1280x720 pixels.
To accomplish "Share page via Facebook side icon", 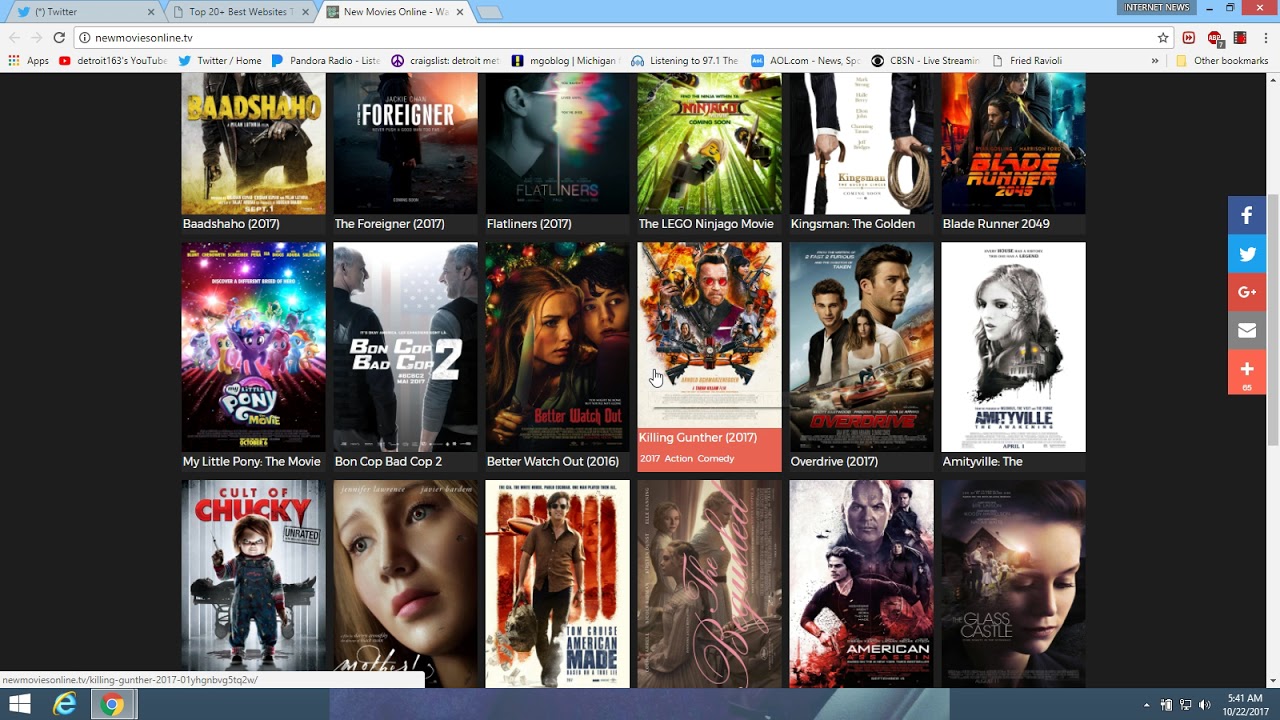I will (x=1247, y=215).
